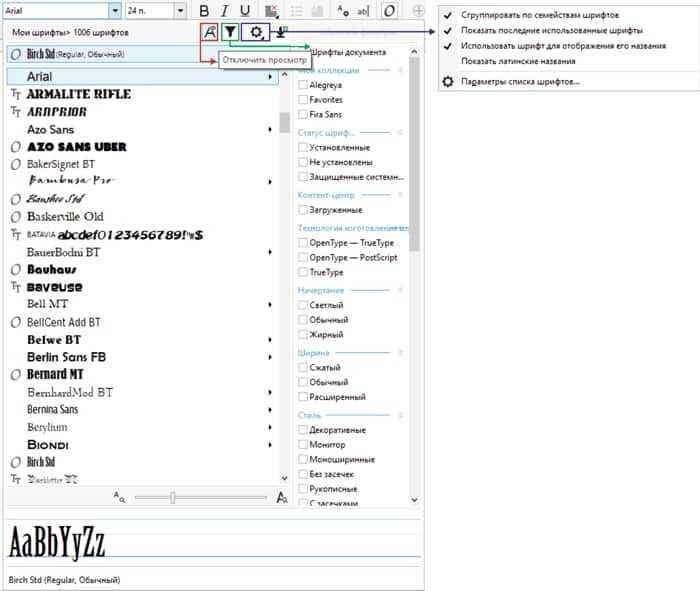The height and width of the screenshot is (591, 700).
Task: Click the TrueType icon beside Baveuse
Action: point(16,287)
